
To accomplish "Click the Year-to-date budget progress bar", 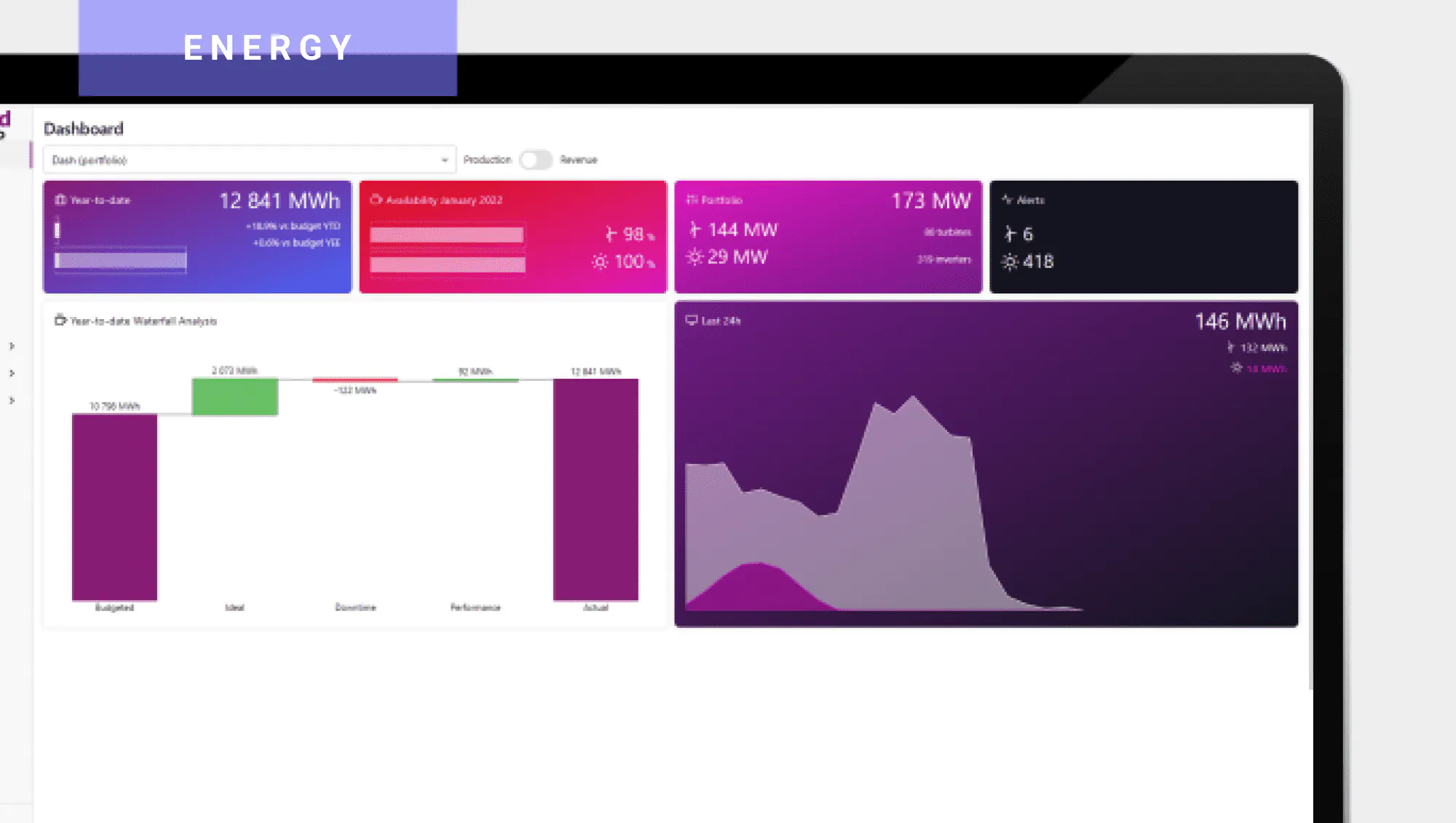I will [x=121, y=260].
